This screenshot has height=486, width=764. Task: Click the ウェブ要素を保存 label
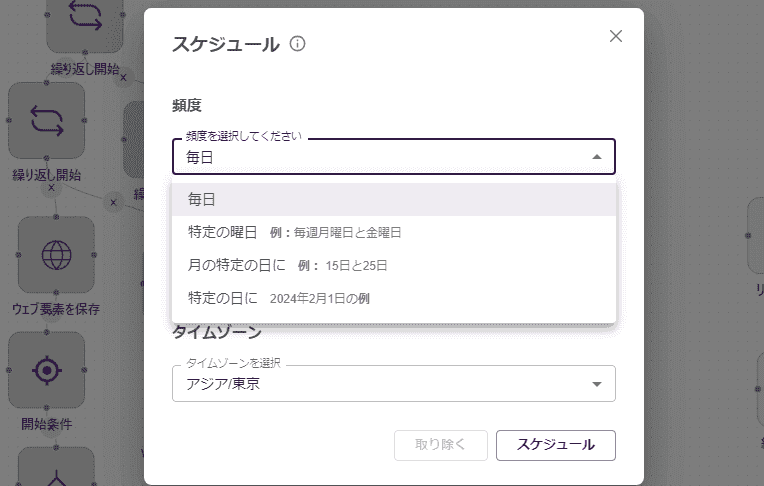56,309
